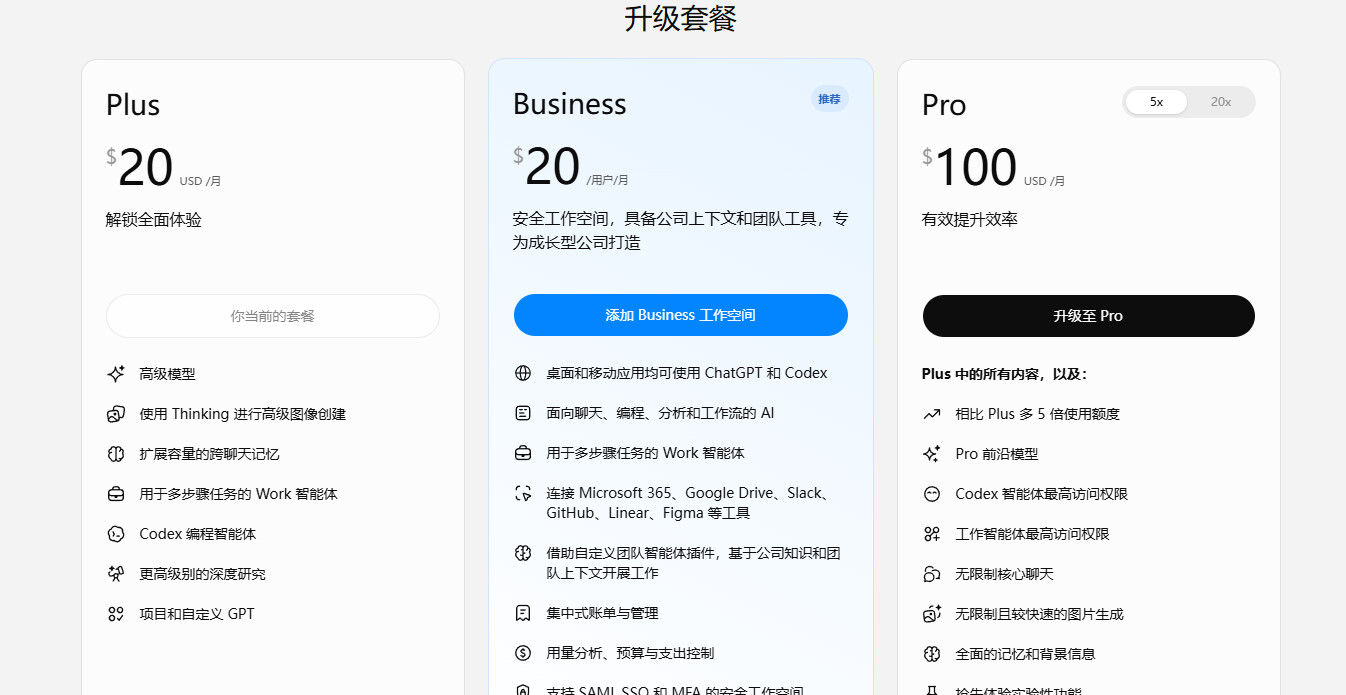Switch Pro plan to 20x usage
Image resolution: width=1346 pixels, height=695 pixels.
pos(1221,102)
